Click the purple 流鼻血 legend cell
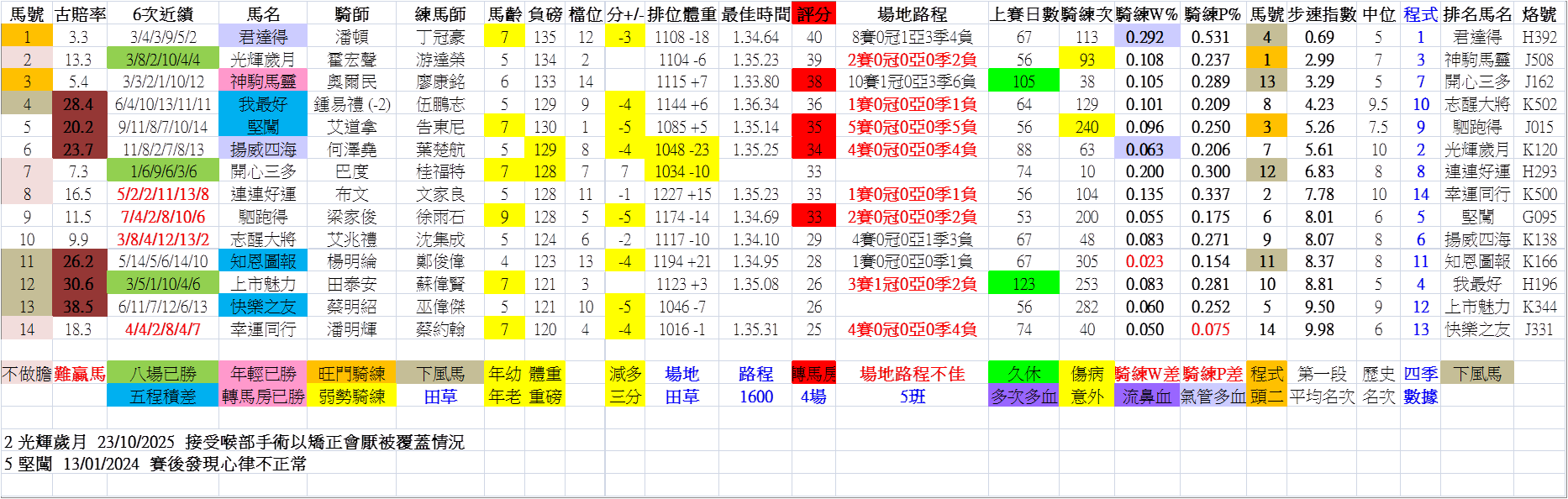Screen dimensions: 1568x499 point(1146,397)
